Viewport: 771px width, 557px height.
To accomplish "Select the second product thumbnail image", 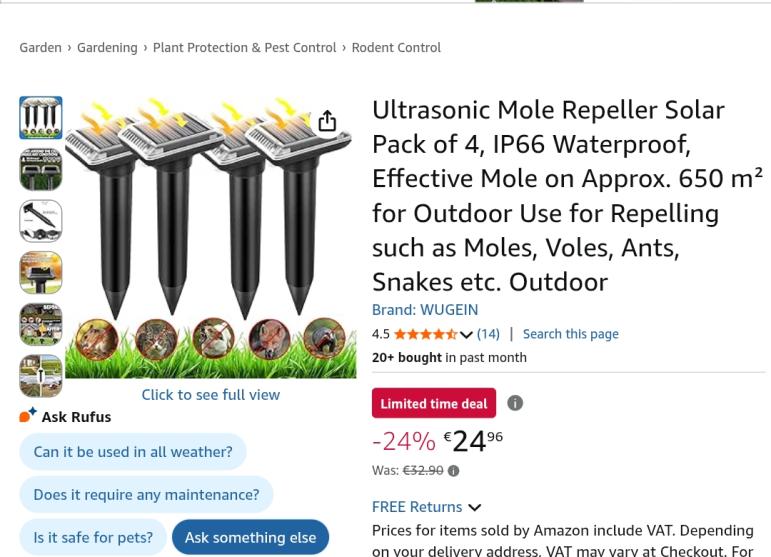I will [x=41, y=169].
